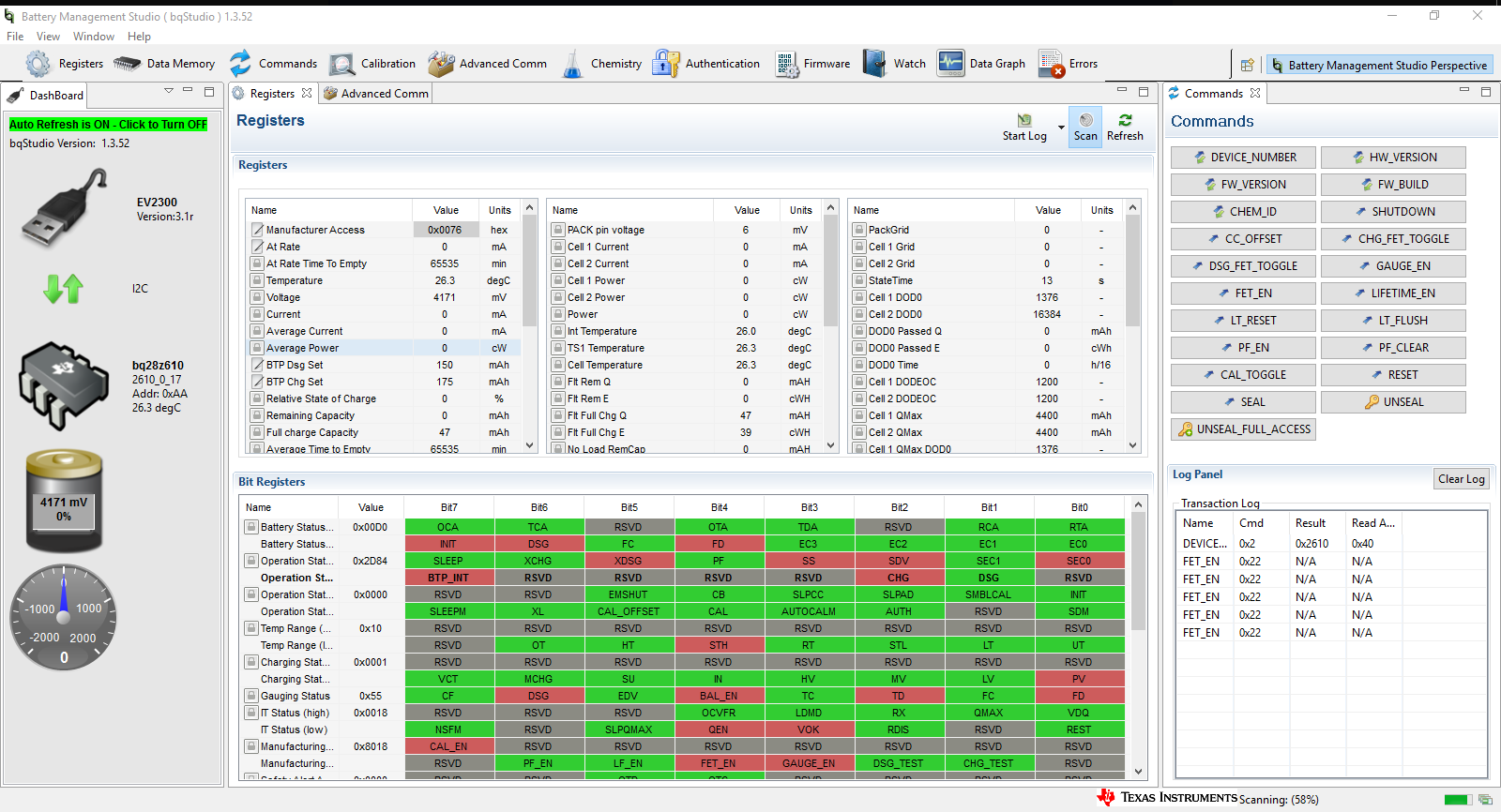Switch to the Advanced Comm tab
The image size is (1501, 812).
click(x=375, y=94)
